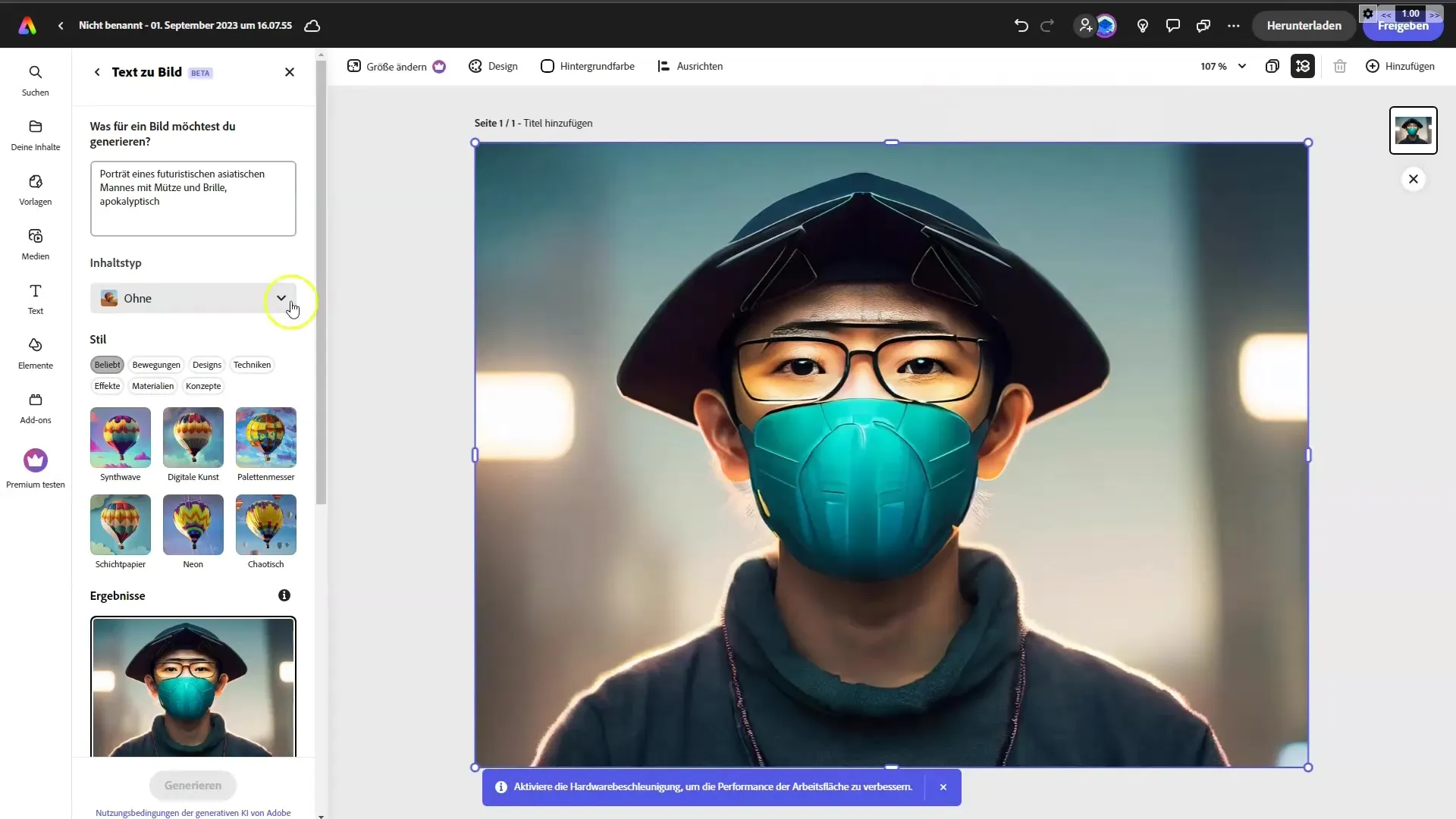Open Medien in the sidebar

(36, 244)
